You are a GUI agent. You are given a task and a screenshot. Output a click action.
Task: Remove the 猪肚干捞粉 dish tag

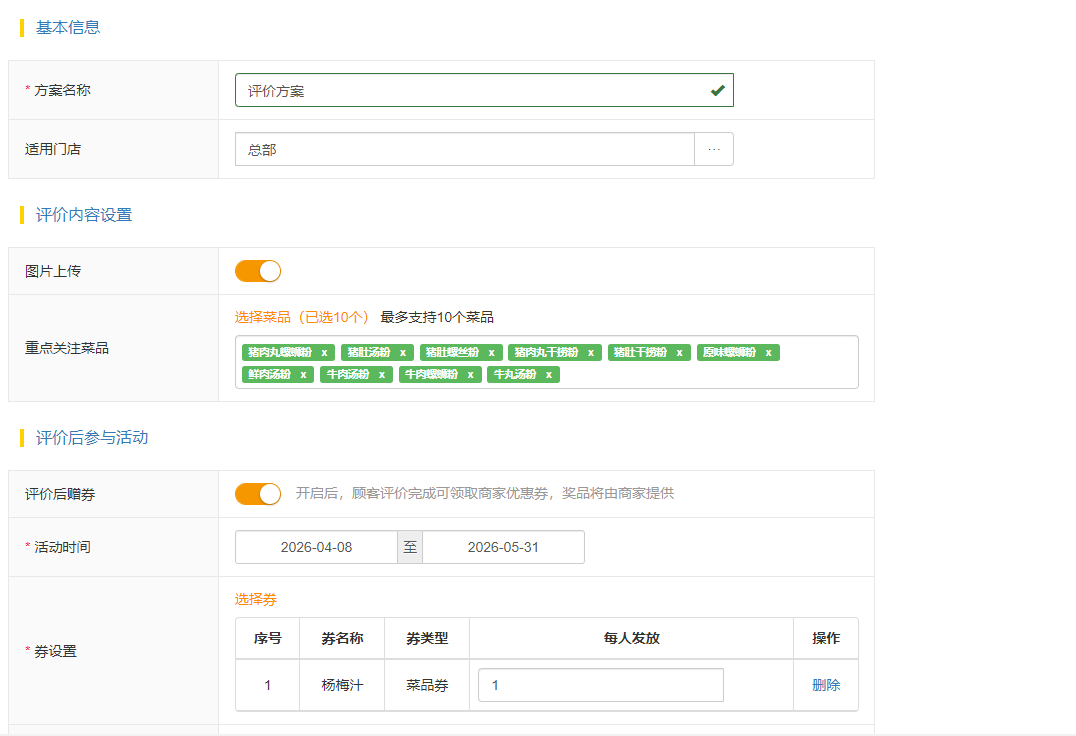(x=679, y=353)
